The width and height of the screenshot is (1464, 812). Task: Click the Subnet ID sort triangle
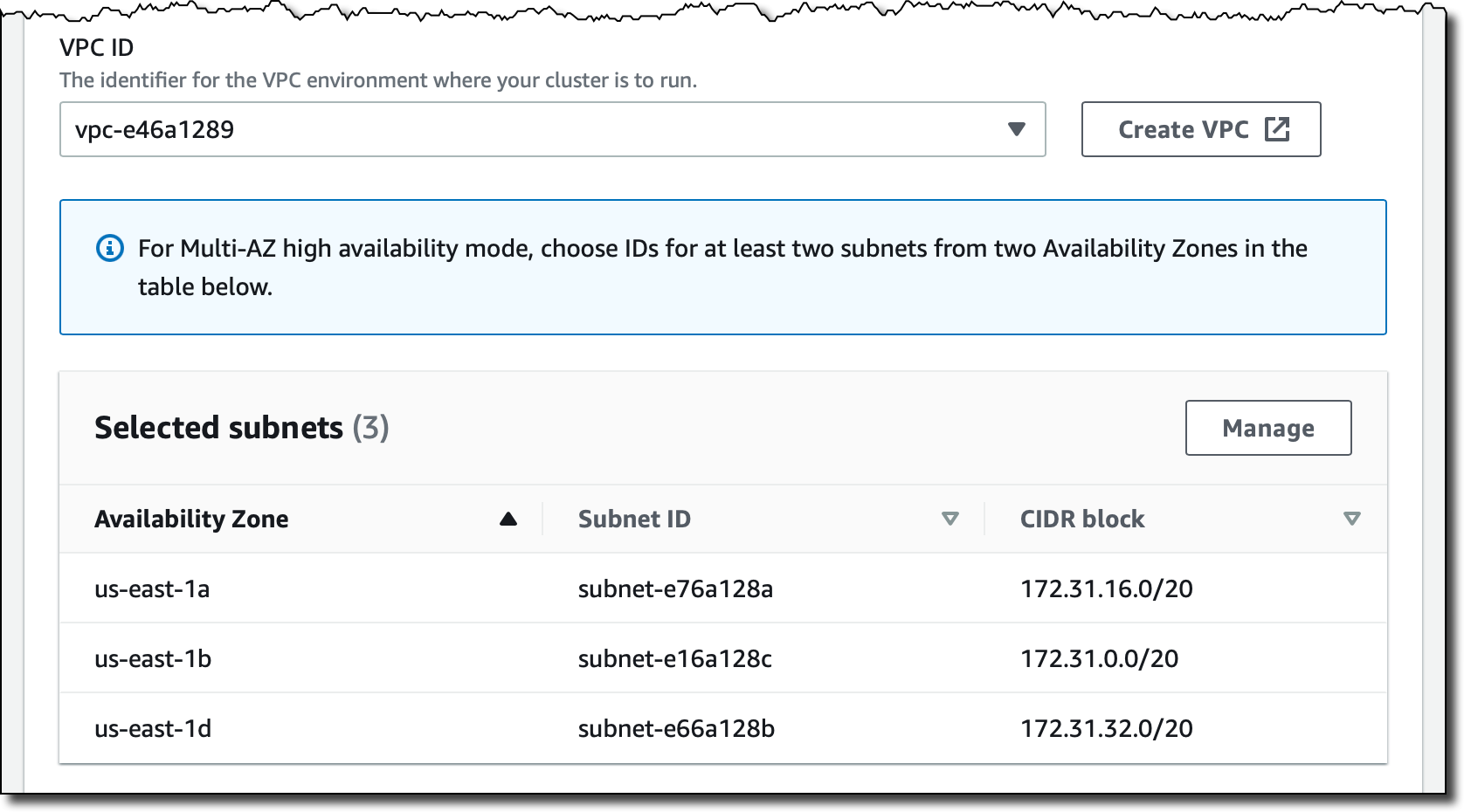pyautogui.click(x=950, y=520)
